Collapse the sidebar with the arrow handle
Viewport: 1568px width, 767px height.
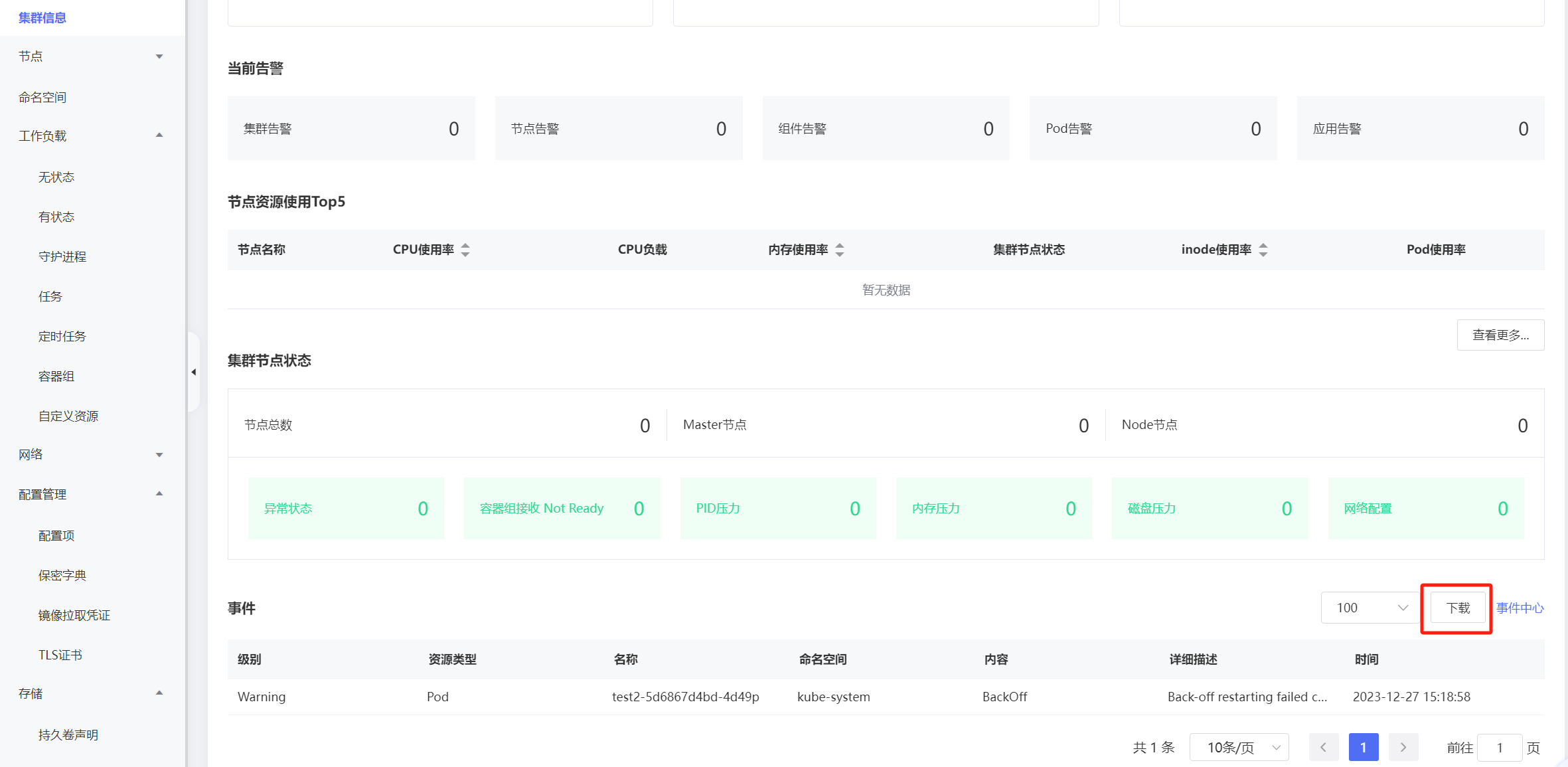(x=193, y=372)
